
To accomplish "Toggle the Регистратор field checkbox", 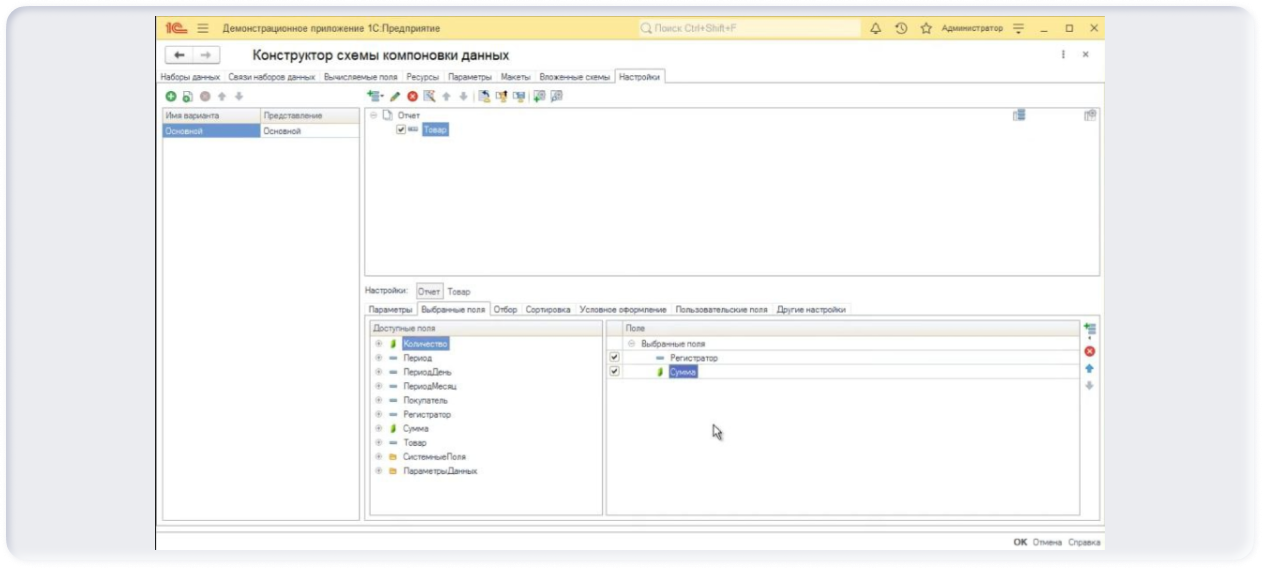I will click(x=614, y=357).
